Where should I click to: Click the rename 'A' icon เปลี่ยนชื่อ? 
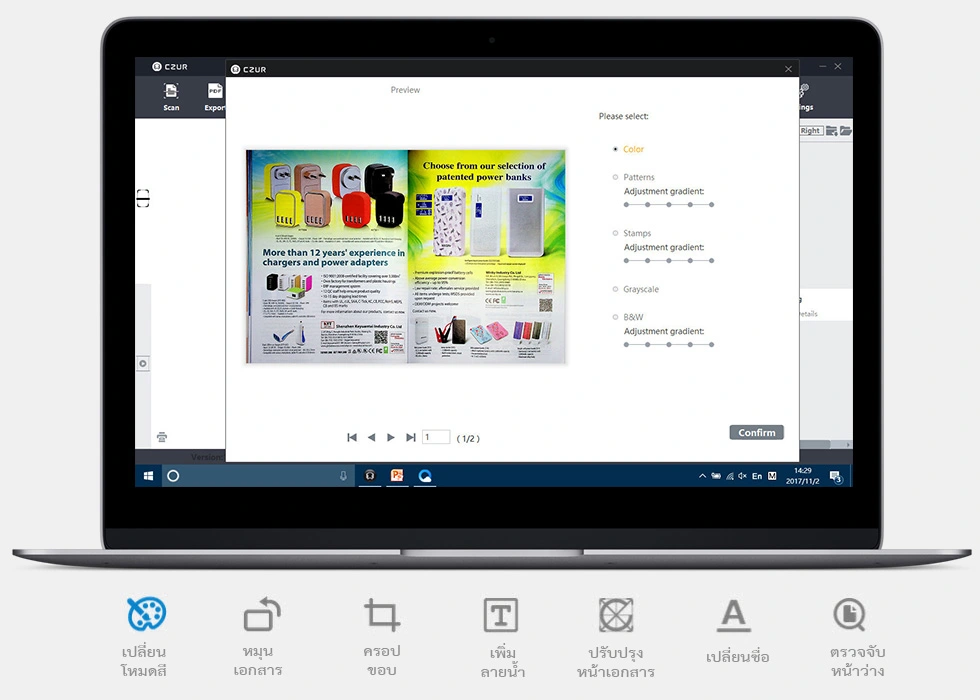[x=733, y=615]
